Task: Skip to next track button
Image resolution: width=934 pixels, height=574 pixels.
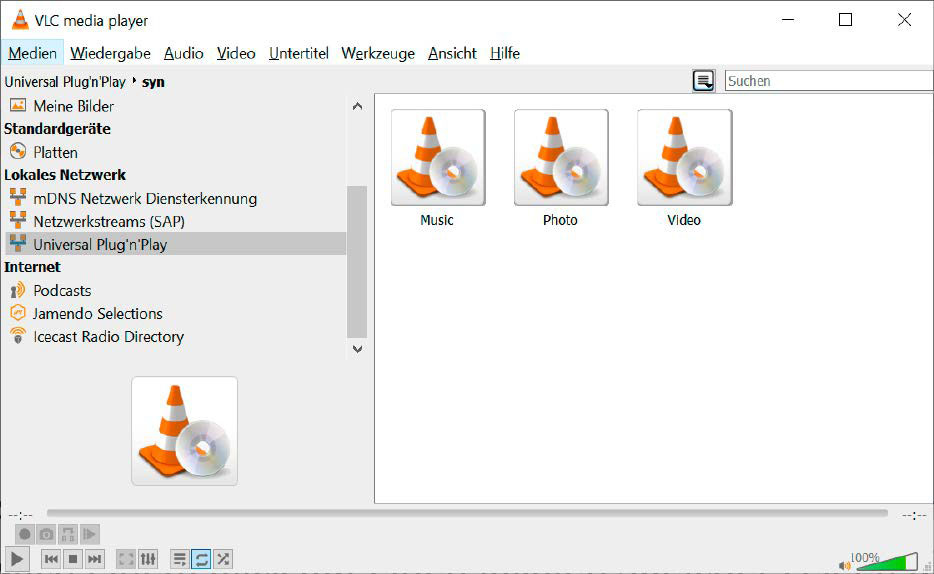Action: (x=94, y=559)
